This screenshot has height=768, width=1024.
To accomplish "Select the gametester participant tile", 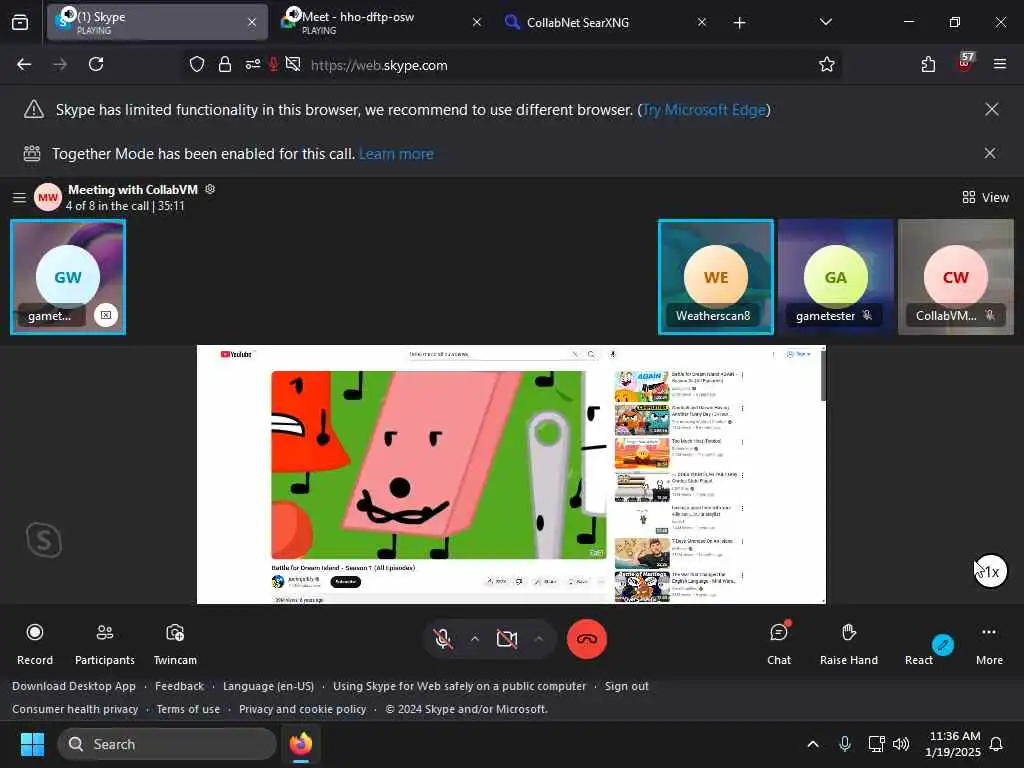I will [835, 277].
